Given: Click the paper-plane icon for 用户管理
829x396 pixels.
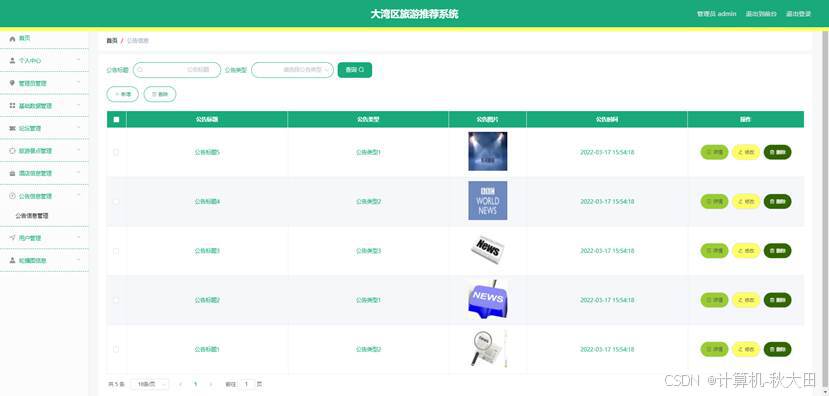Looking at the screenshot, I should pos(12,238).
